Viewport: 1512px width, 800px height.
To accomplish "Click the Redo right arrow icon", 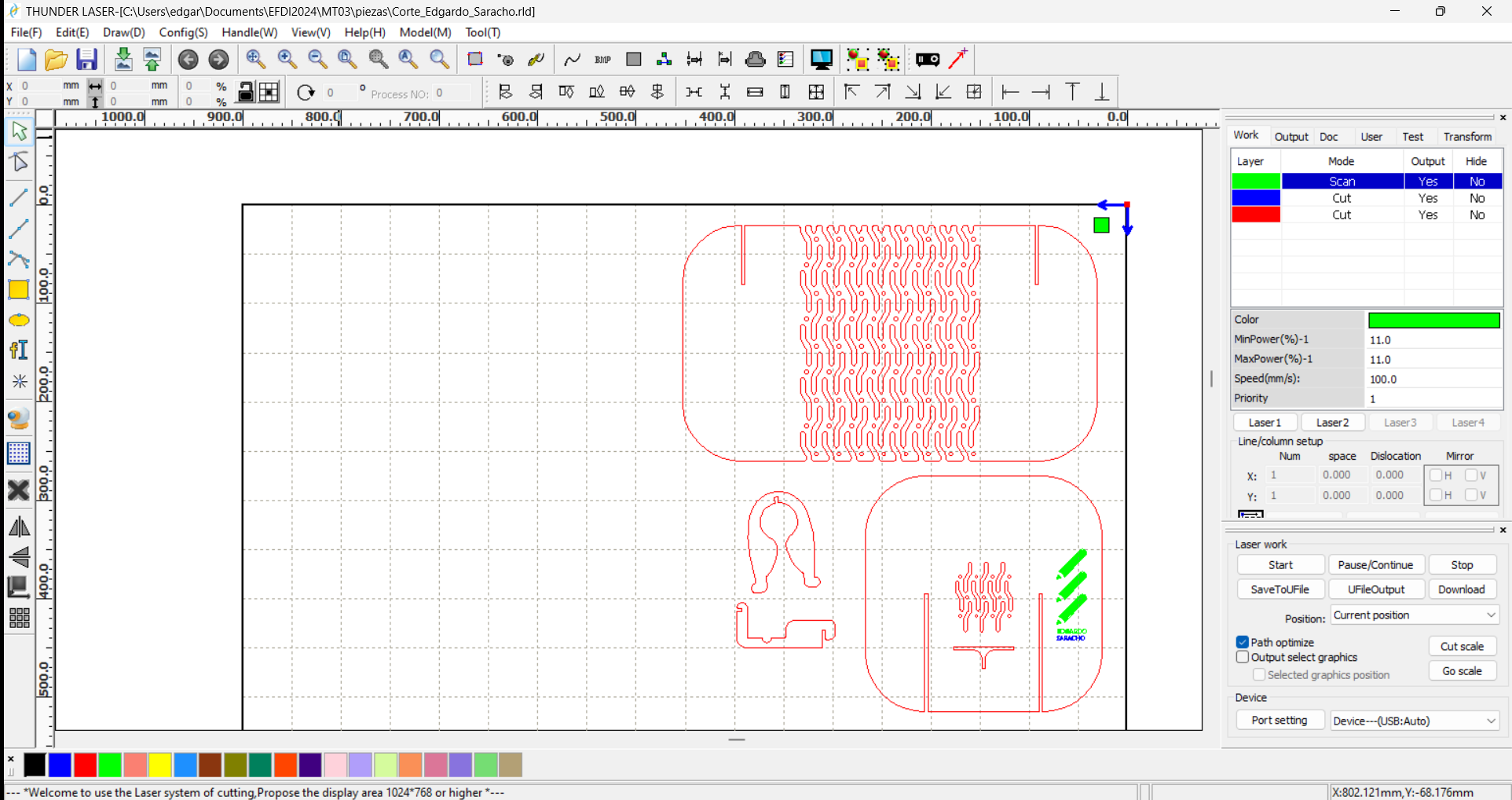I will click(x=218, y=60).
